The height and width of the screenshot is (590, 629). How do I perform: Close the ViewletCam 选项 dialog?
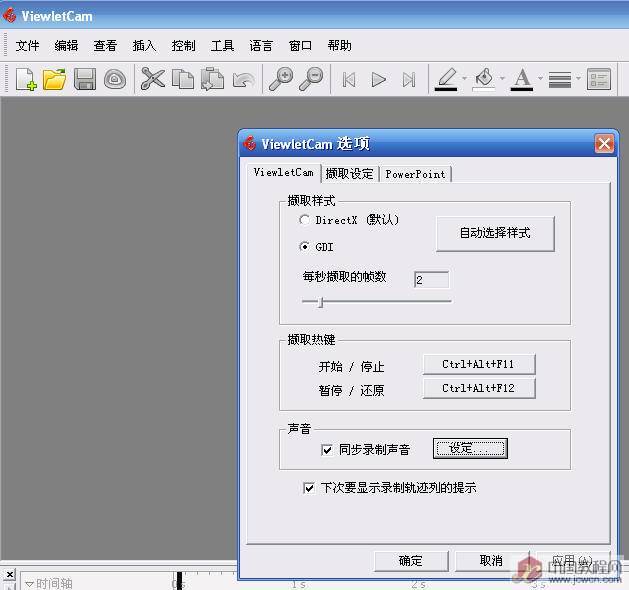coord(604,144)
